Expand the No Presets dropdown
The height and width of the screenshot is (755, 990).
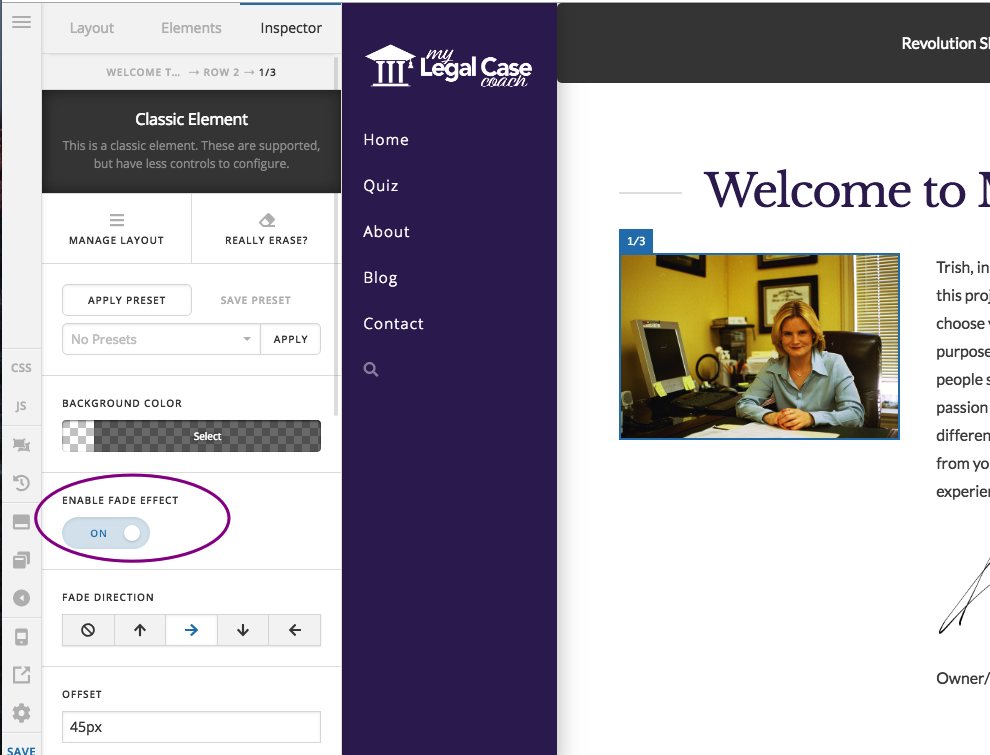(x=161, y=339)
